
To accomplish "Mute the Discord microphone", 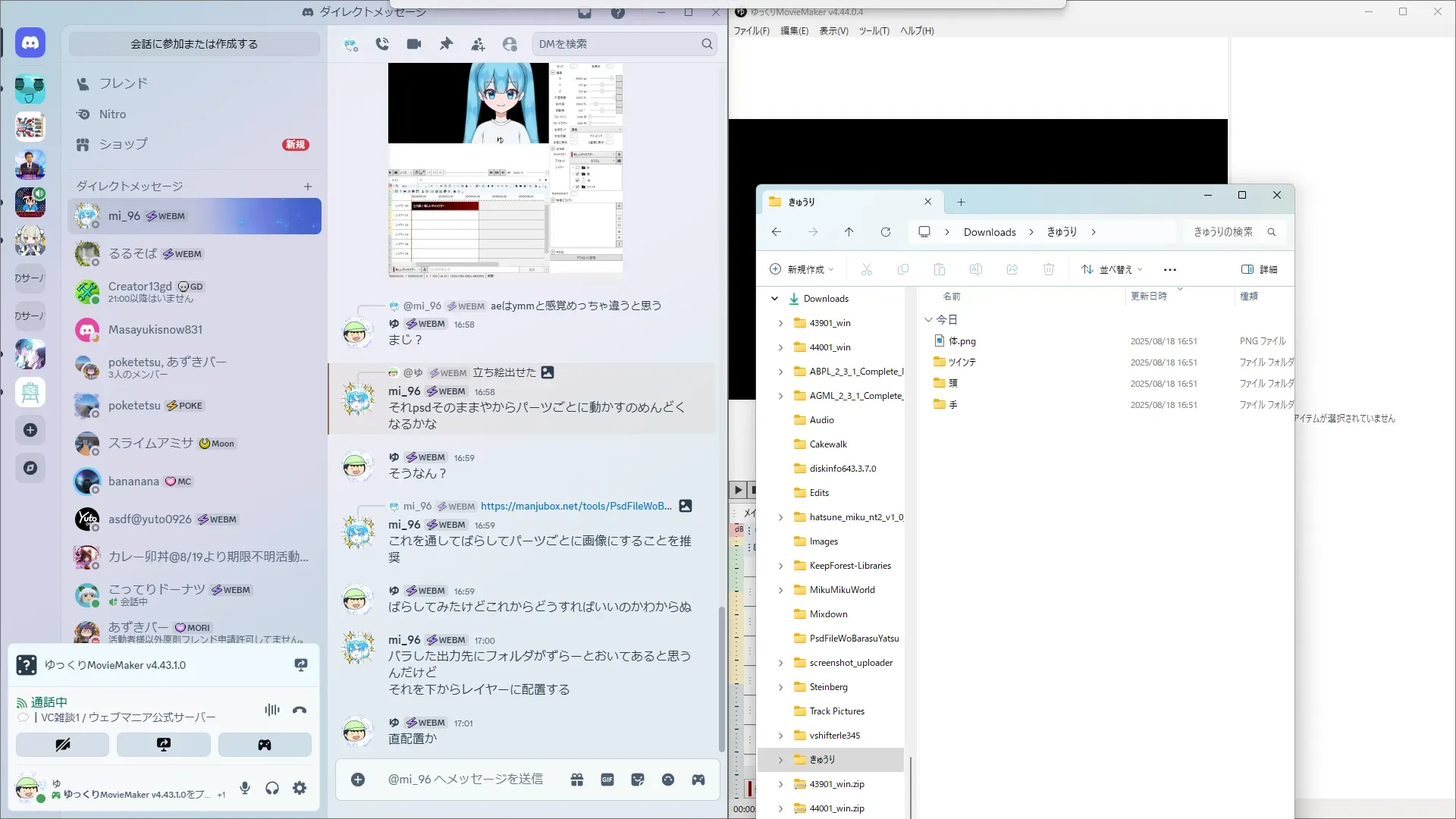I will pos(245,788).
